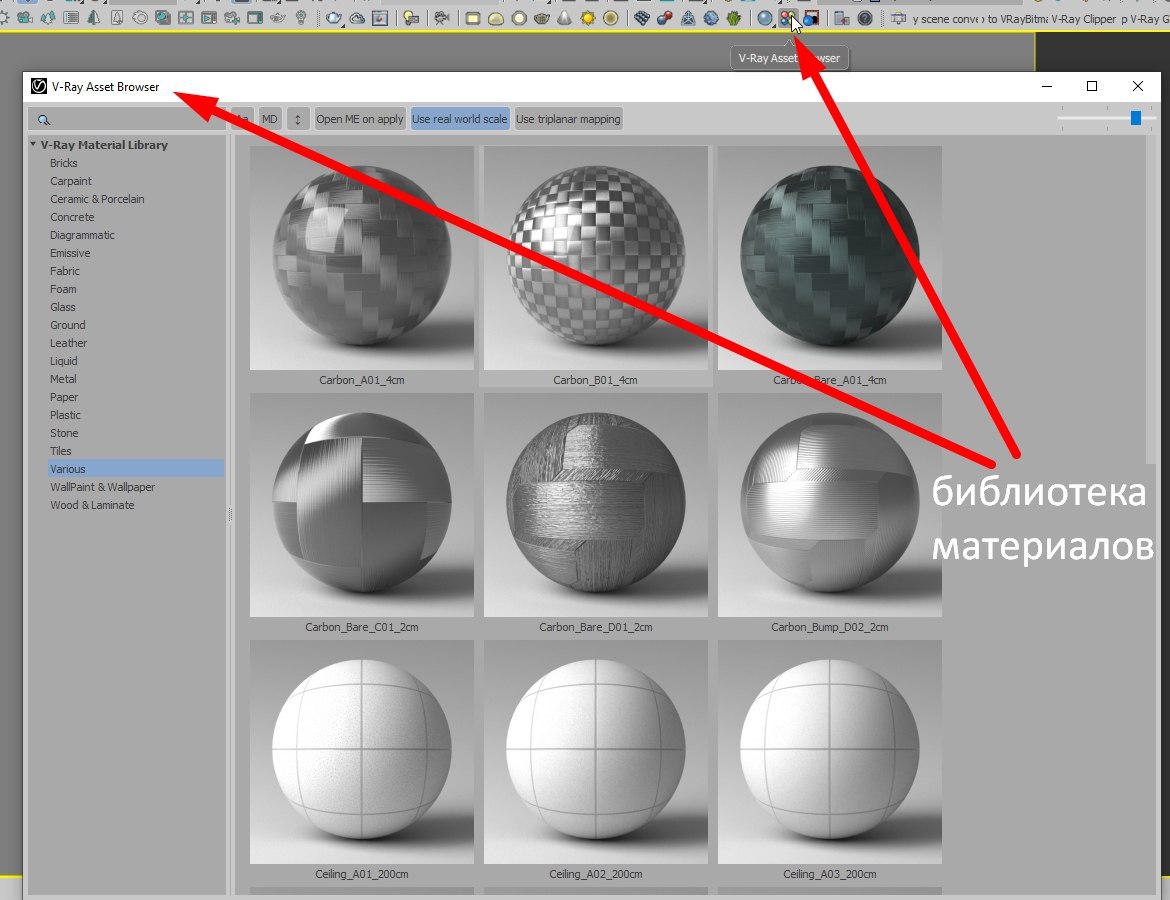1170x900 pixels.
Task: Create a V-Ray sun light
Action: point(588,18)
